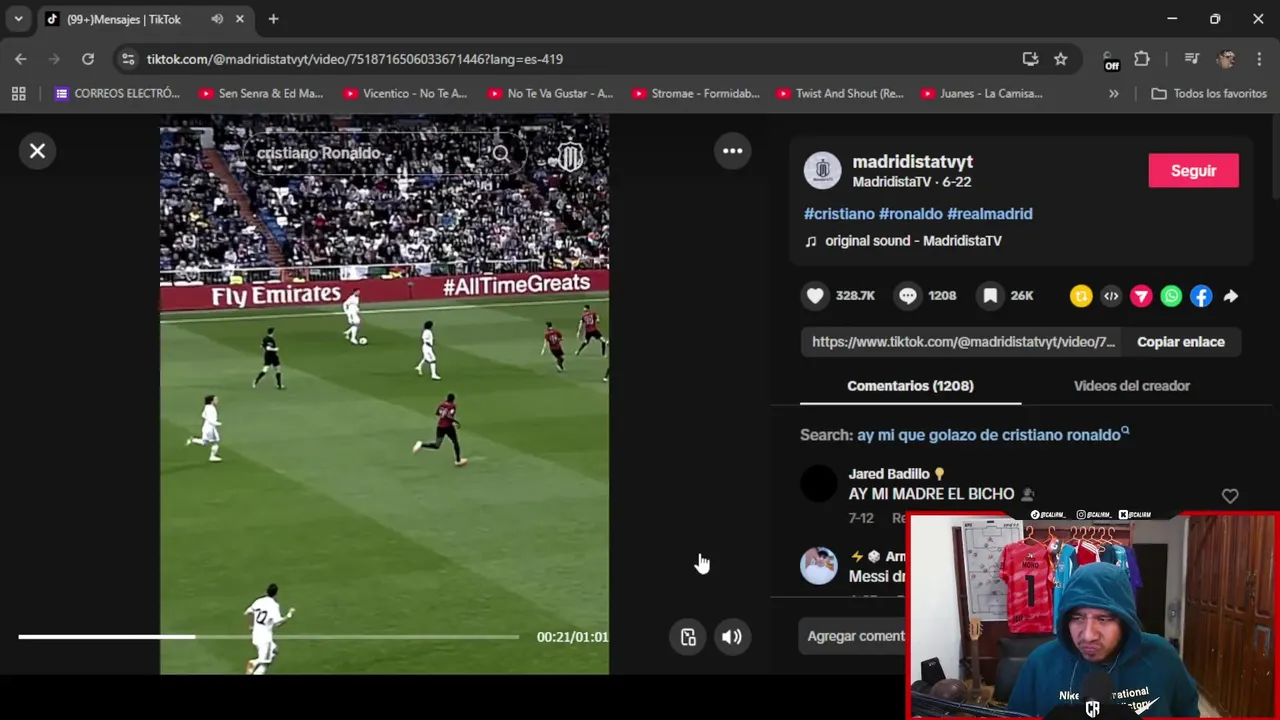Open Jared Badillo's black avatar
The width and height of the screenshot is (1280, 720).
tap(819, 485)
